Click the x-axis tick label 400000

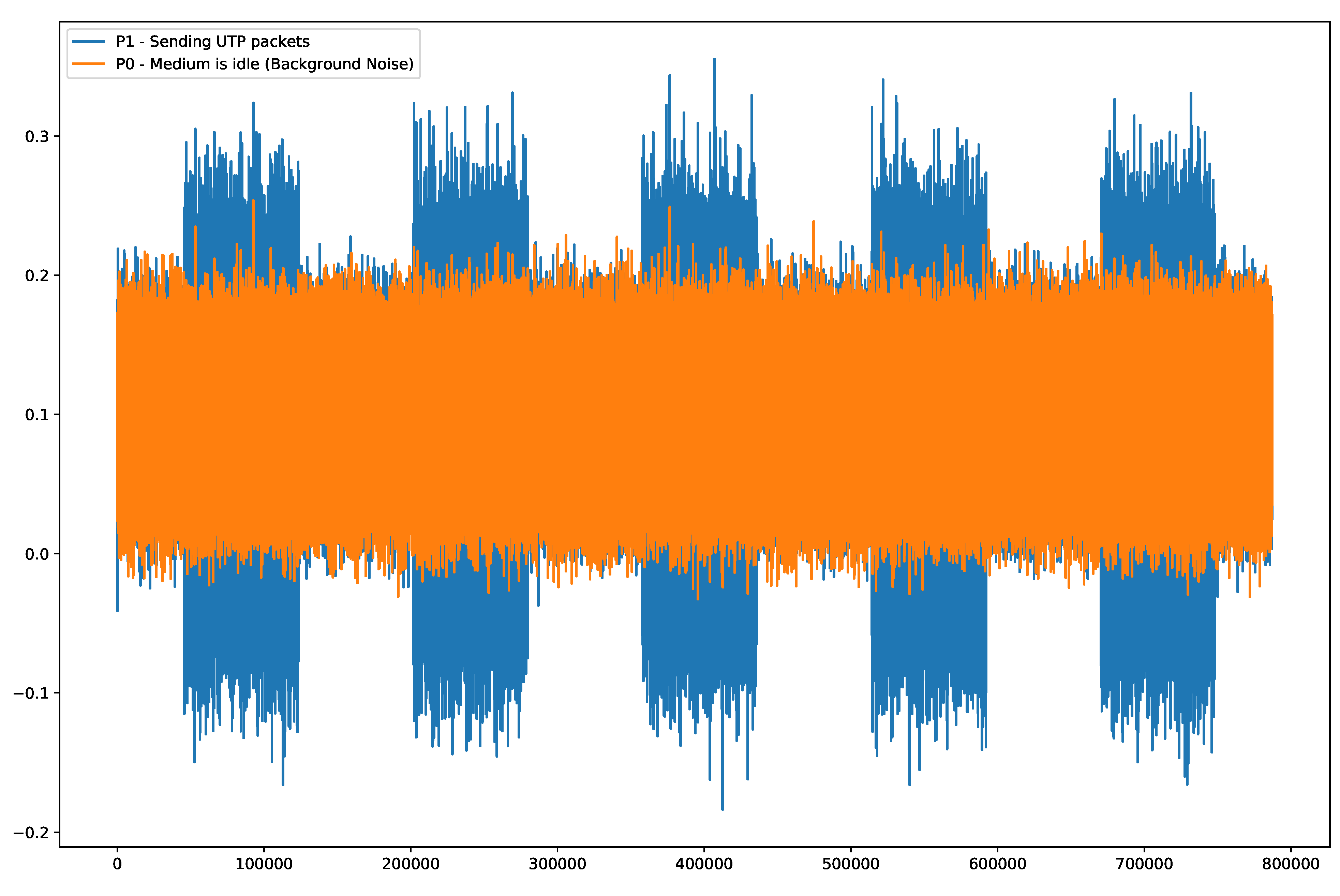coord(703,864)
